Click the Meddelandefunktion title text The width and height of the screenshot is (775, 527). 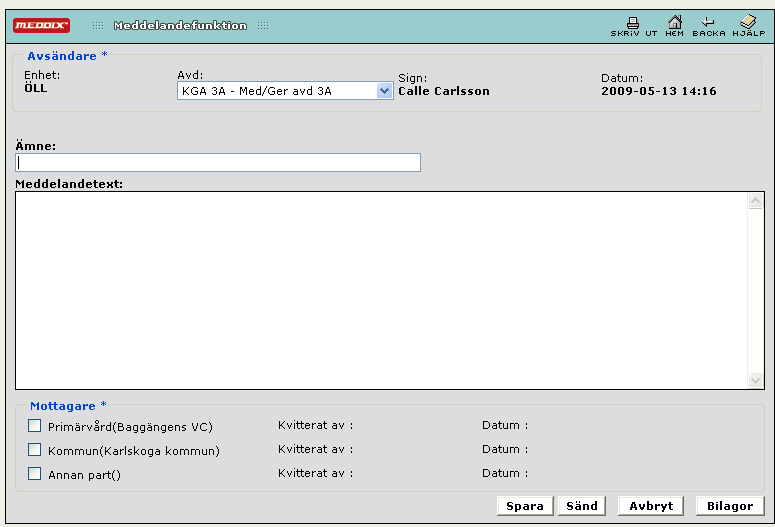(180, 25)
